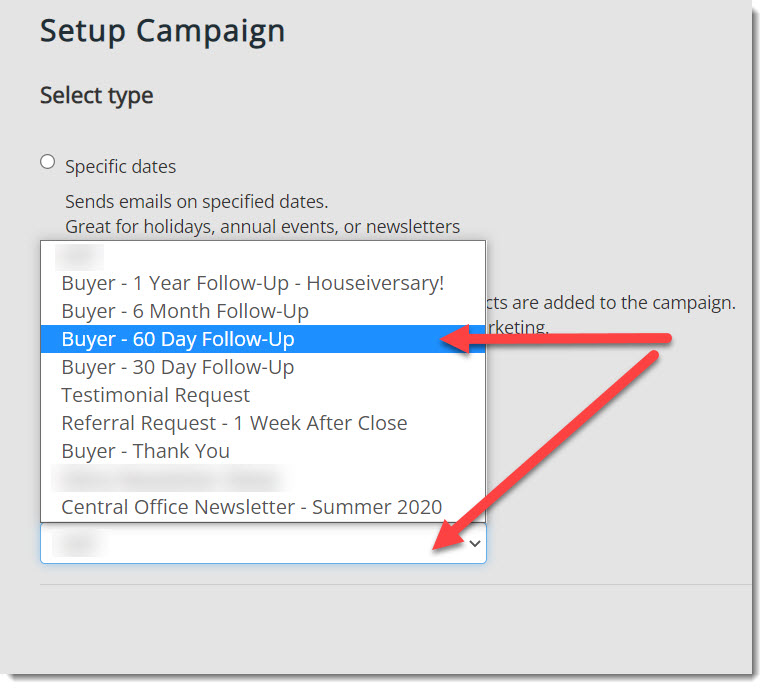The width and height of the screenshot is (767, 689).
Task: Click the campaign select box field
Action: pos(250,543)
